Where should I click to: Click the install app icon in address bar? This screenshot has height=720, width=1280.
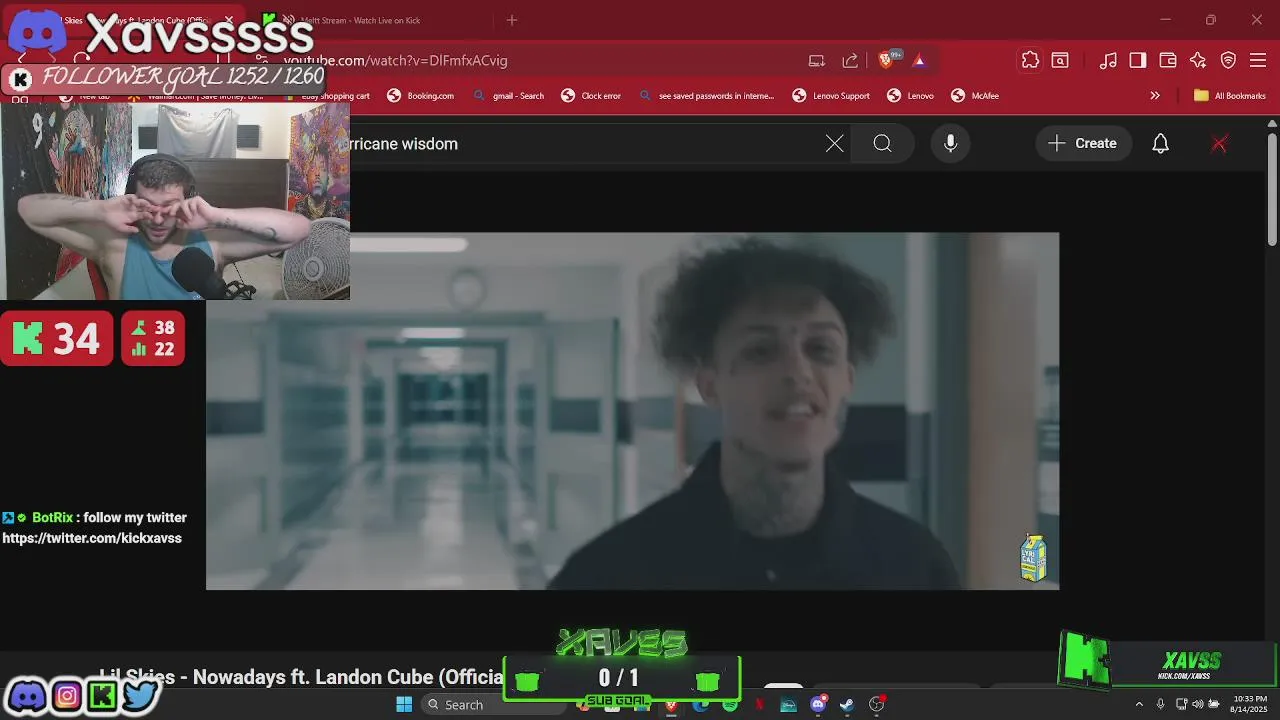(817, 60)
